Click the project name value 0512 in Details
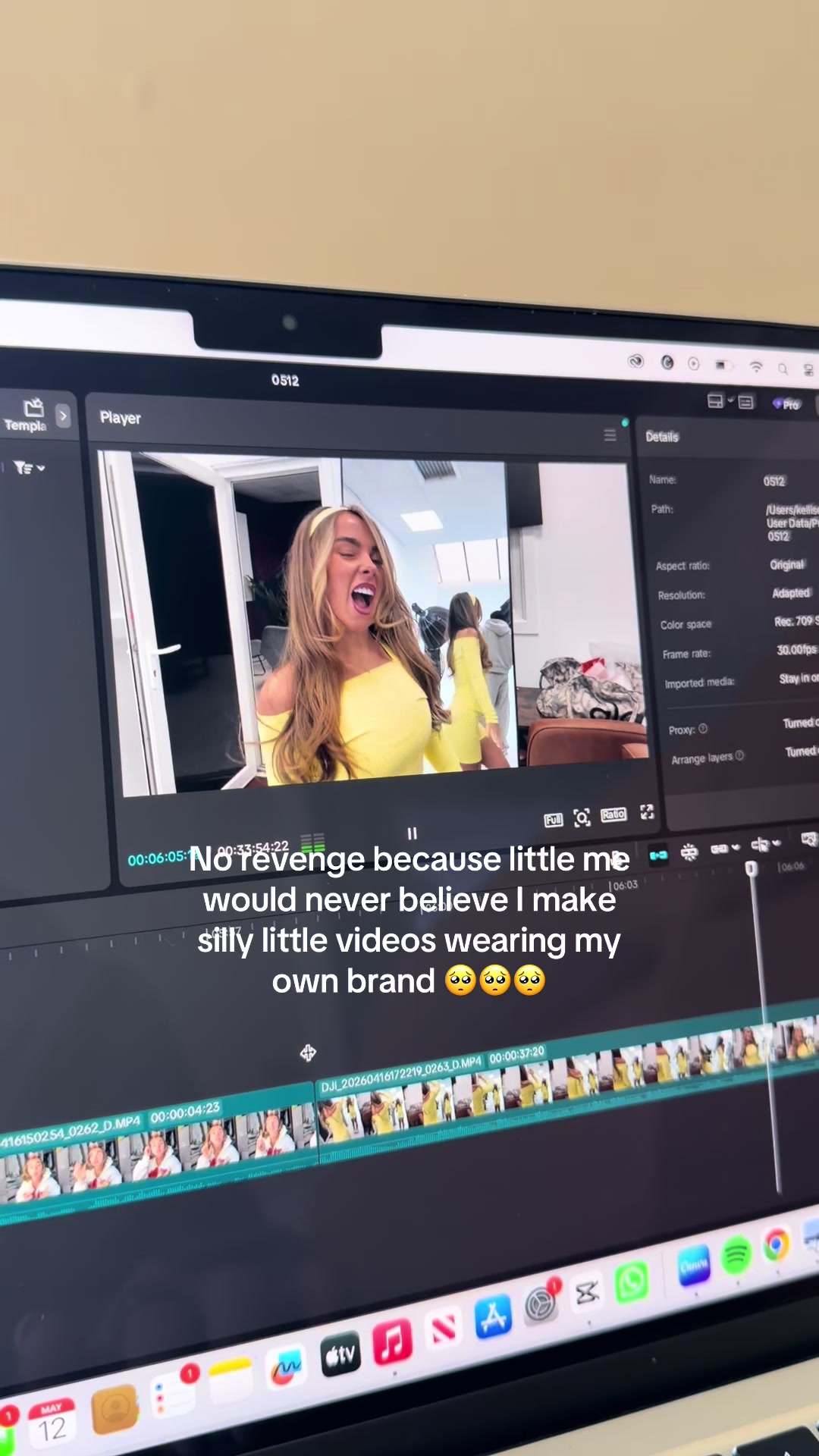This screenshot has height=1456, width=819. 774,481
